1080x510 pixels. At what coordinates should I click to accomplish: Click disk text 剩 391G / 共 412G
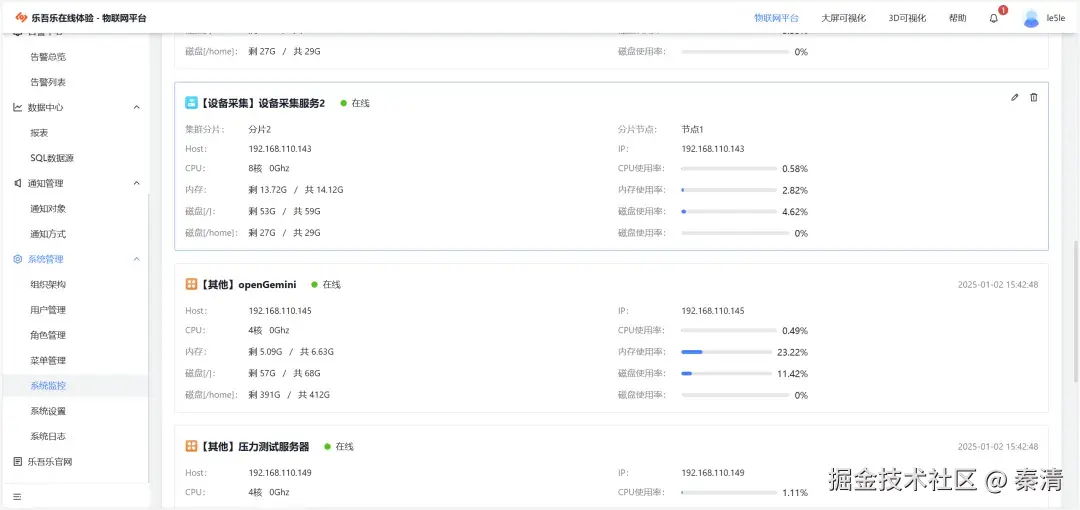click(x=289, y=395)
